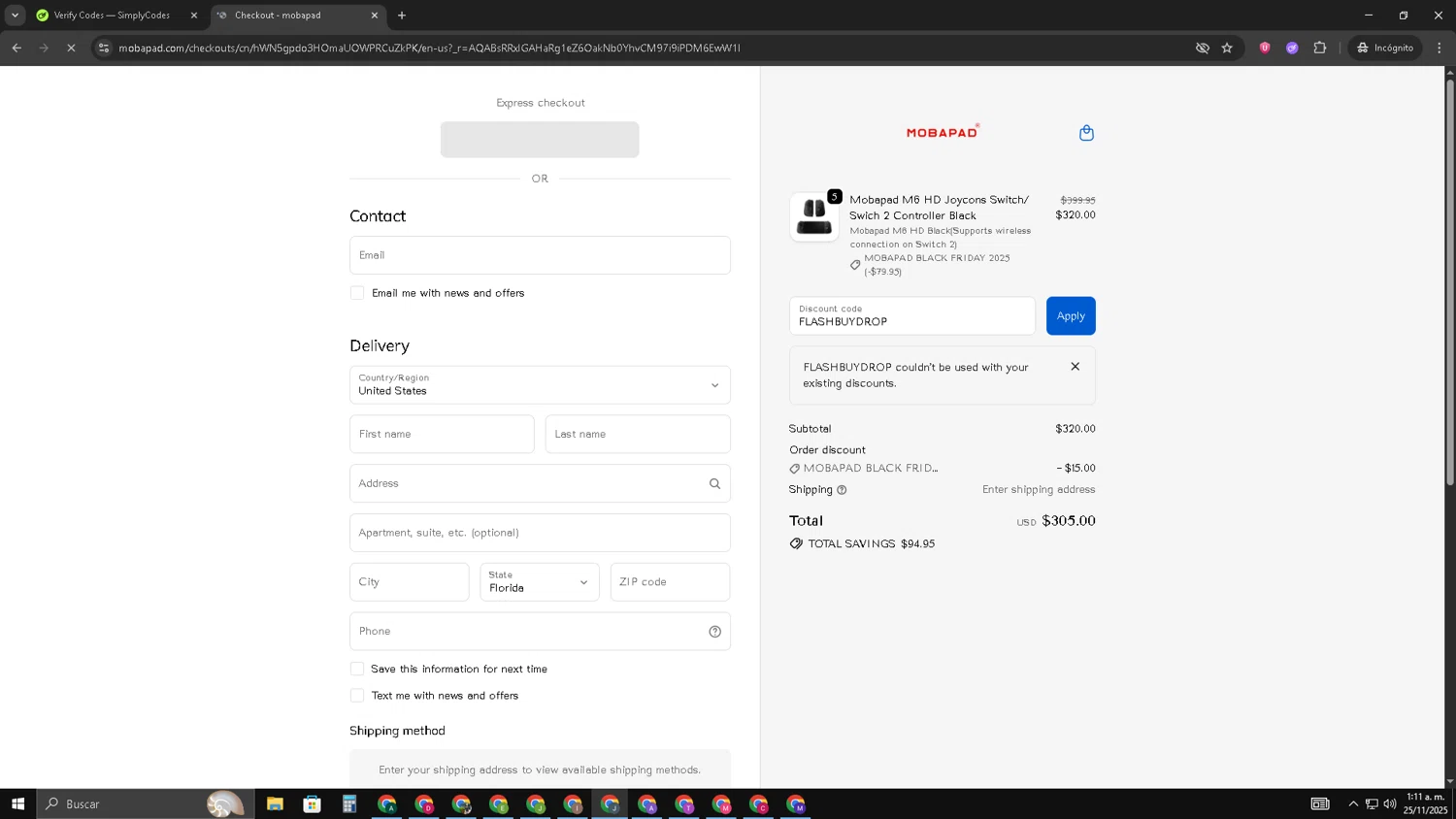Image resolution: width=1456 pixels, height=819 pixels.
Task: Focus the Email input field
Action: coord(540,255)
